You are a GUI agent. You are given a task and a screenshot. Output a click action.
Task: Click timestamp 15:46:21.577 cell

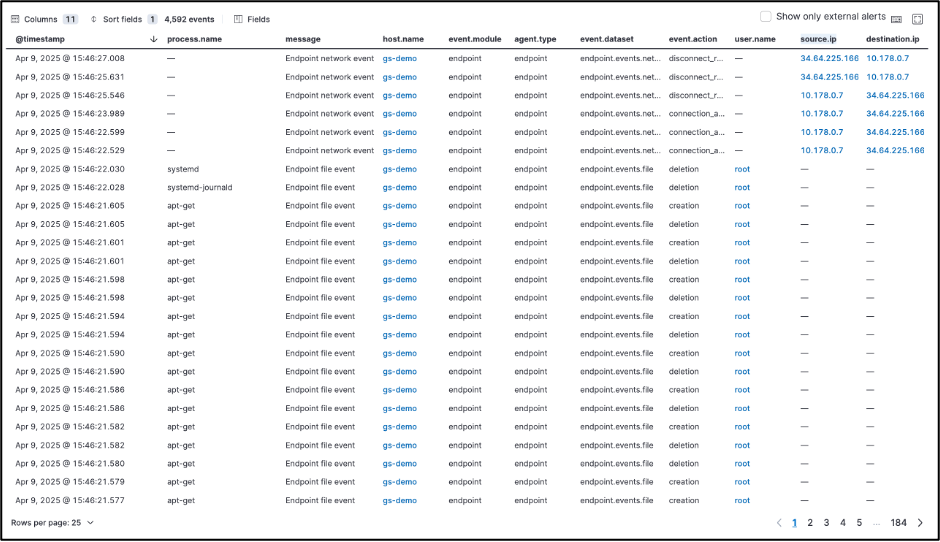pos(70,500)
